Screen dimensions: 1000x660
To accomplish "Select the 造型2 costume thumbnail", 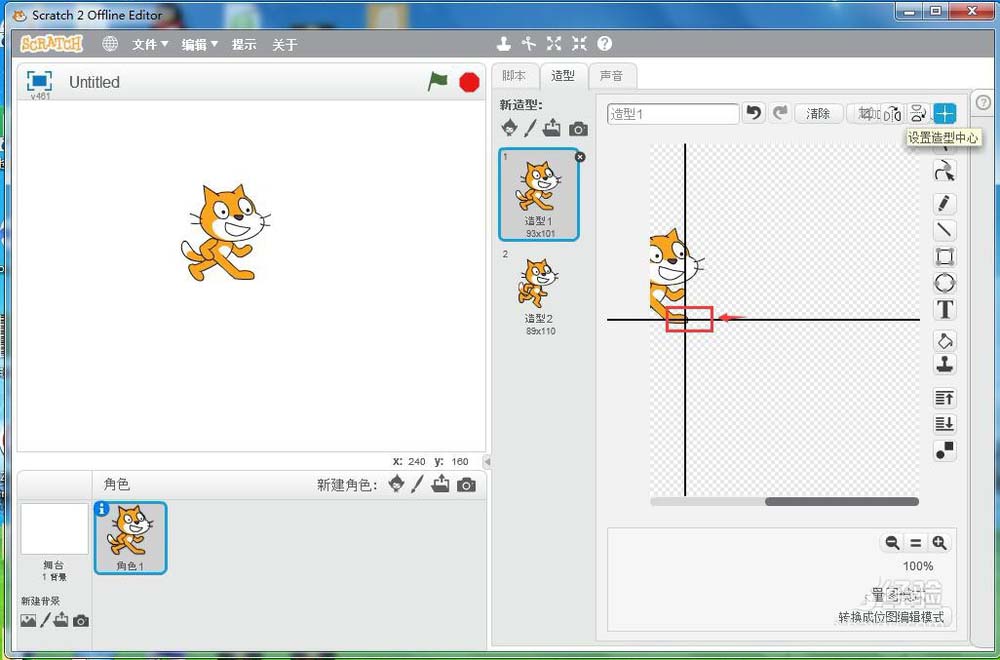I will pos(540,292).
